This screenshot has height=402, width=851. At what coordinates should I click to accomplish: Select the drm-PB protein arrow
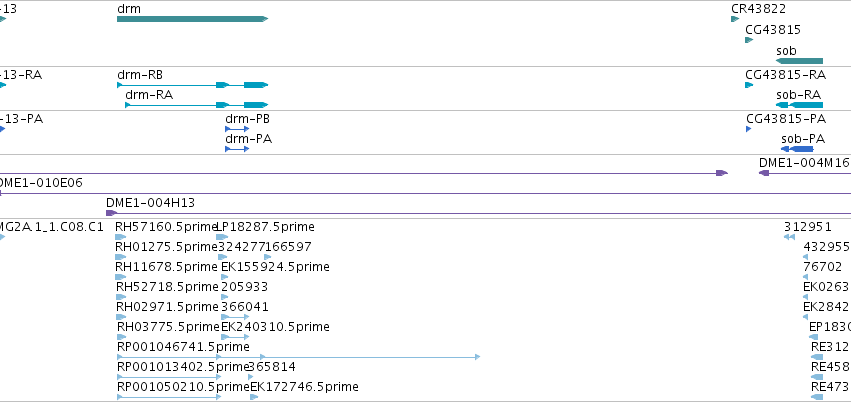(237, 129)
